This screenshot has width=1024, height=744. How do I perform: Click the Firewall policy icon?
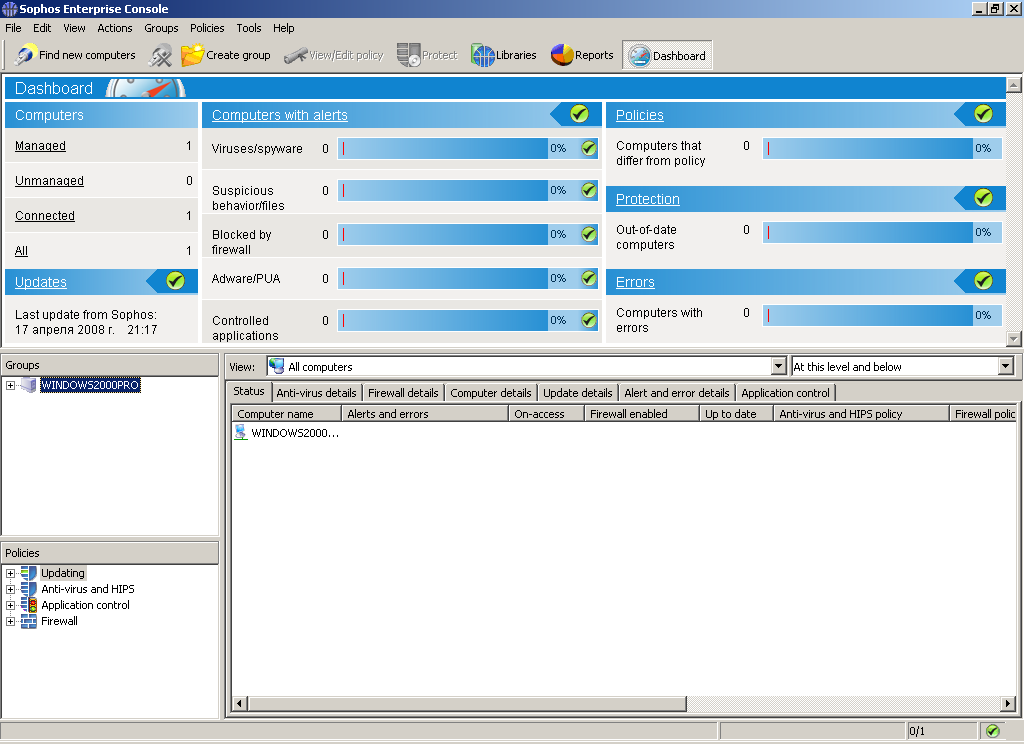coord(29,621)
